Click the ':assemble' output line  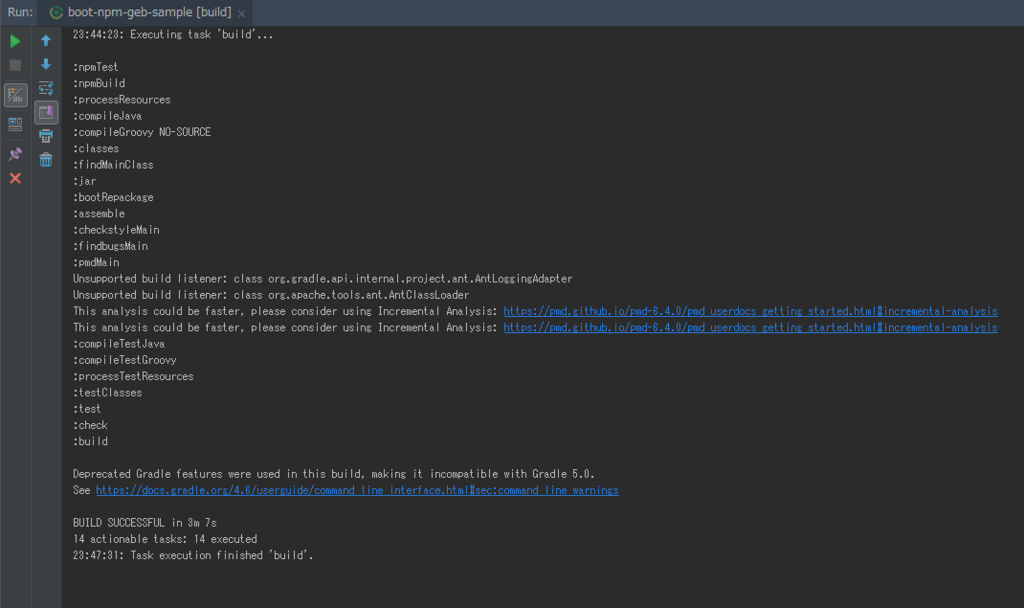coord(99,214)
